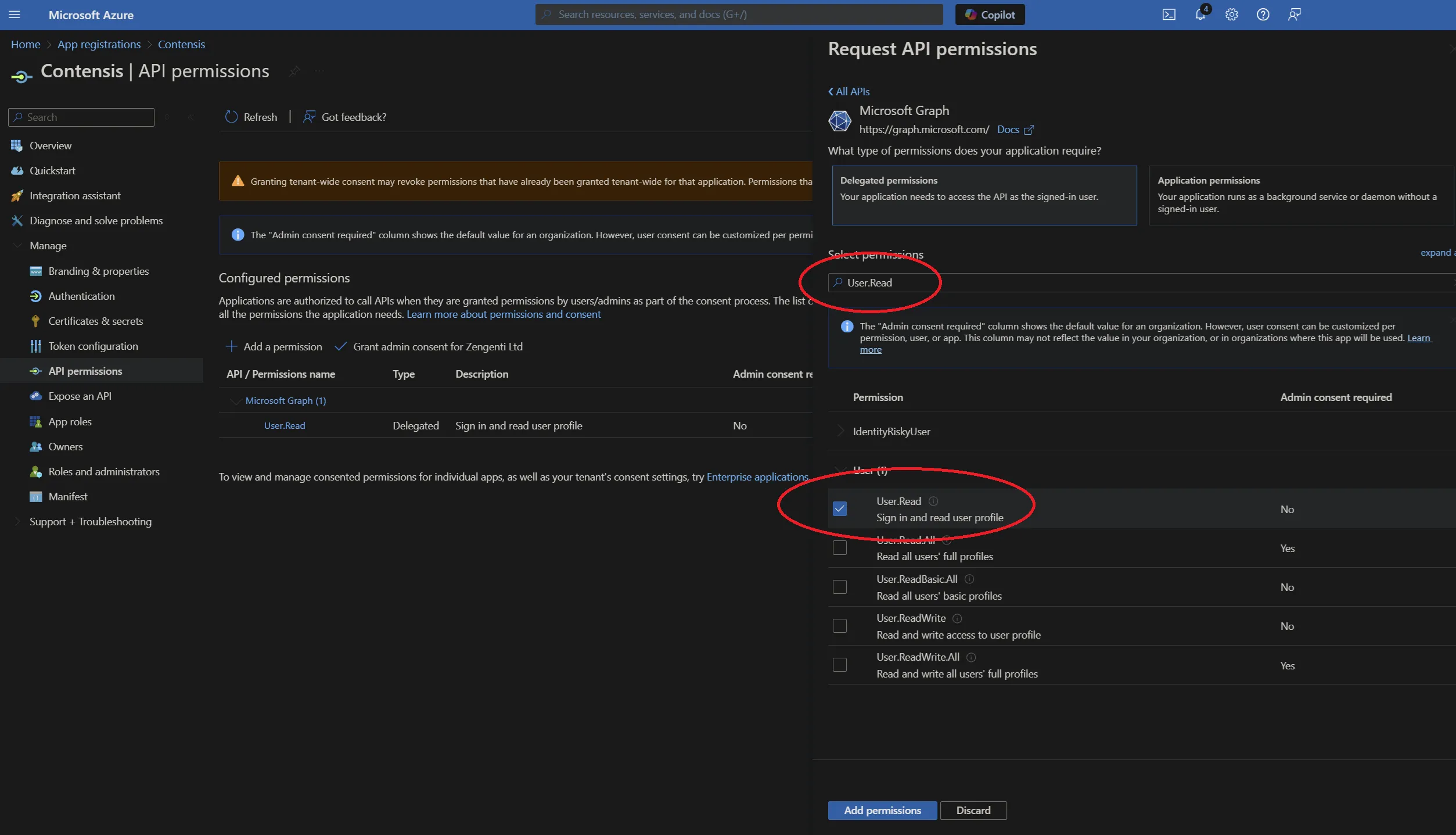The image size is (1456, 835).
Task: Open Integration assistant
Action: 75,195
